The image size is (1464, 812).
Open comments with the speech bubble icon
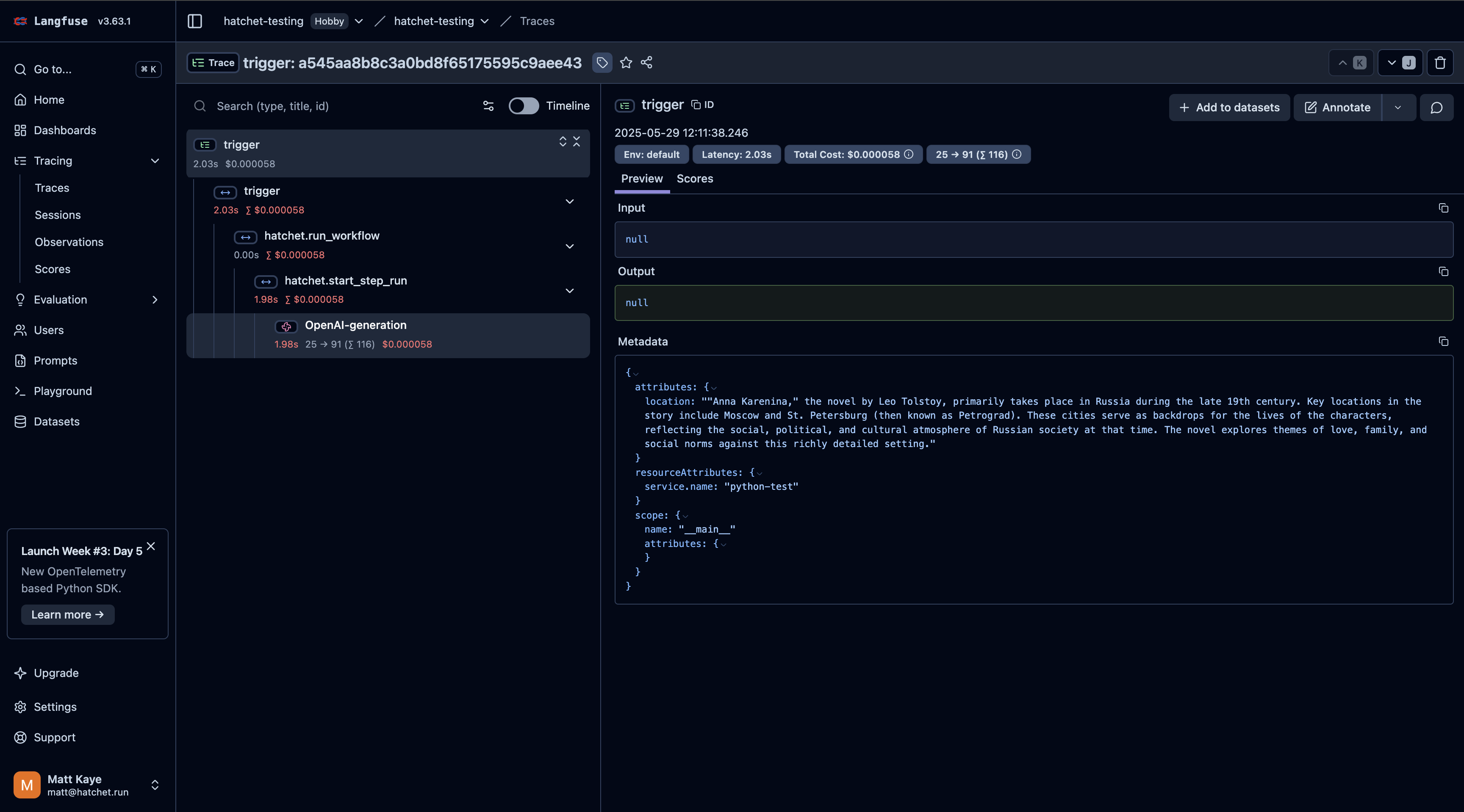click(1436, 107)
